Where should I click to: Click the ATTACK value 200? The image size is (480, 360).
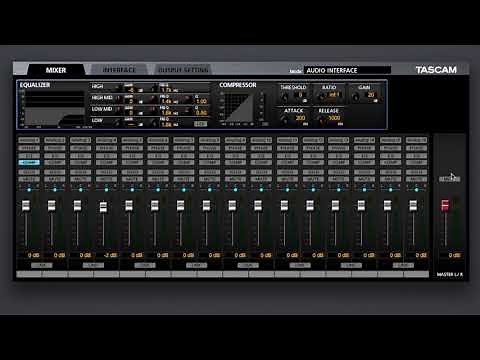[300, 118]
